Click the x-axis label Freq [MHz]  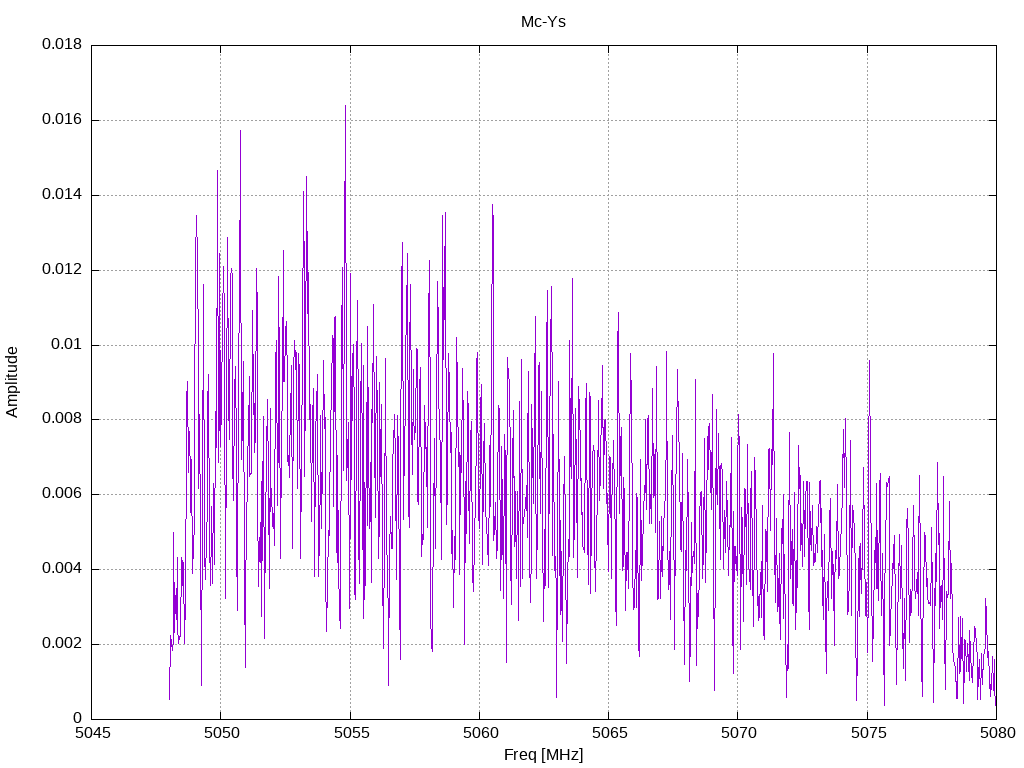click(543, 754)
